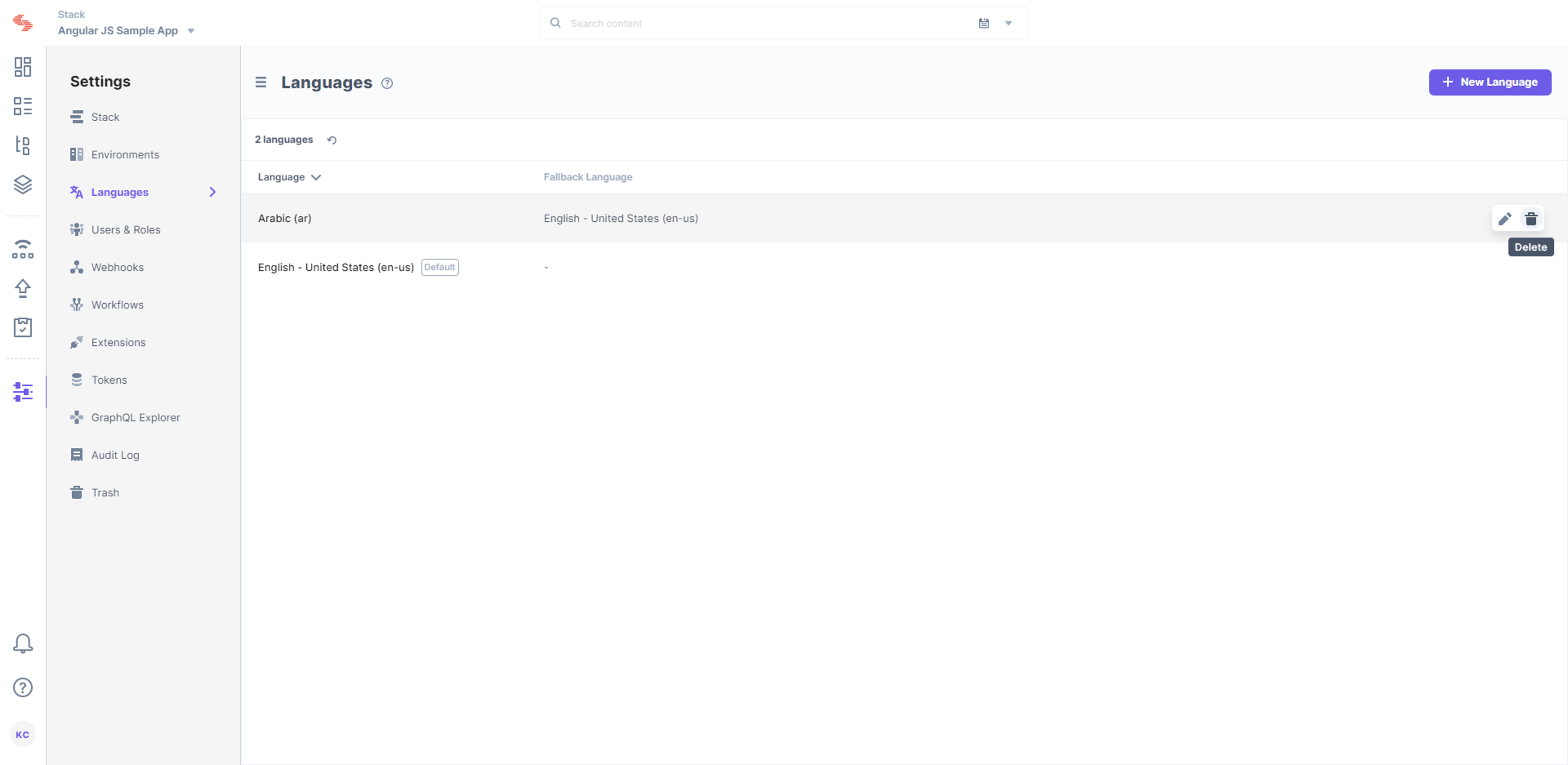Open the help question mark in sidebar
The image size is (1568, 765).
tap(22, 688)
